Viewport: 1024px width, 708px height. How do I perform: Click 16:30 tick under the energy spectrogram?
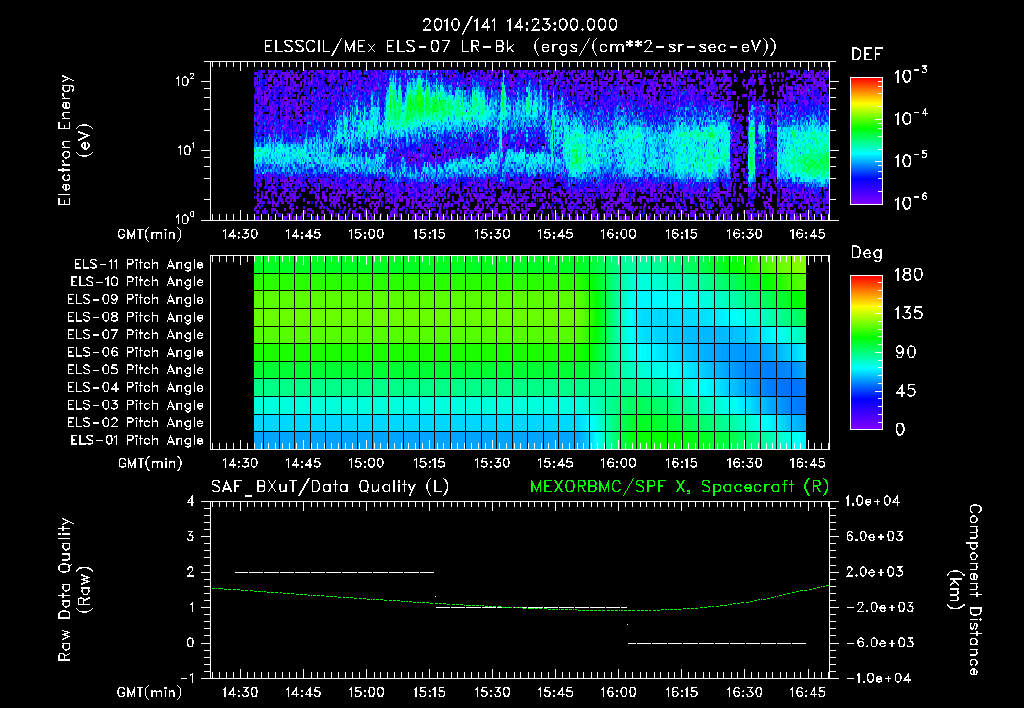coord(744,234)
